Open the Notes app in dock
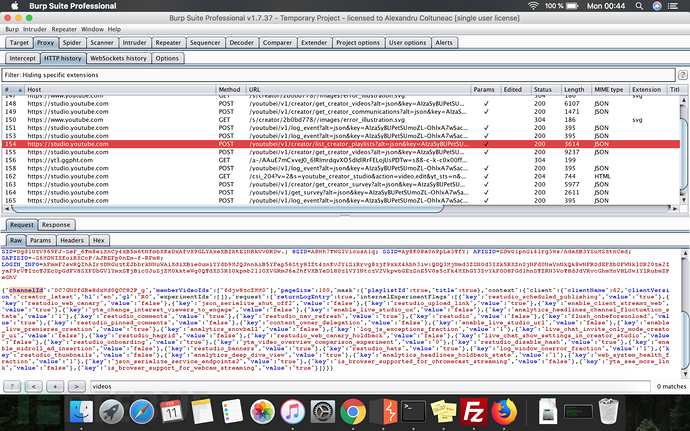 [202, 413]
